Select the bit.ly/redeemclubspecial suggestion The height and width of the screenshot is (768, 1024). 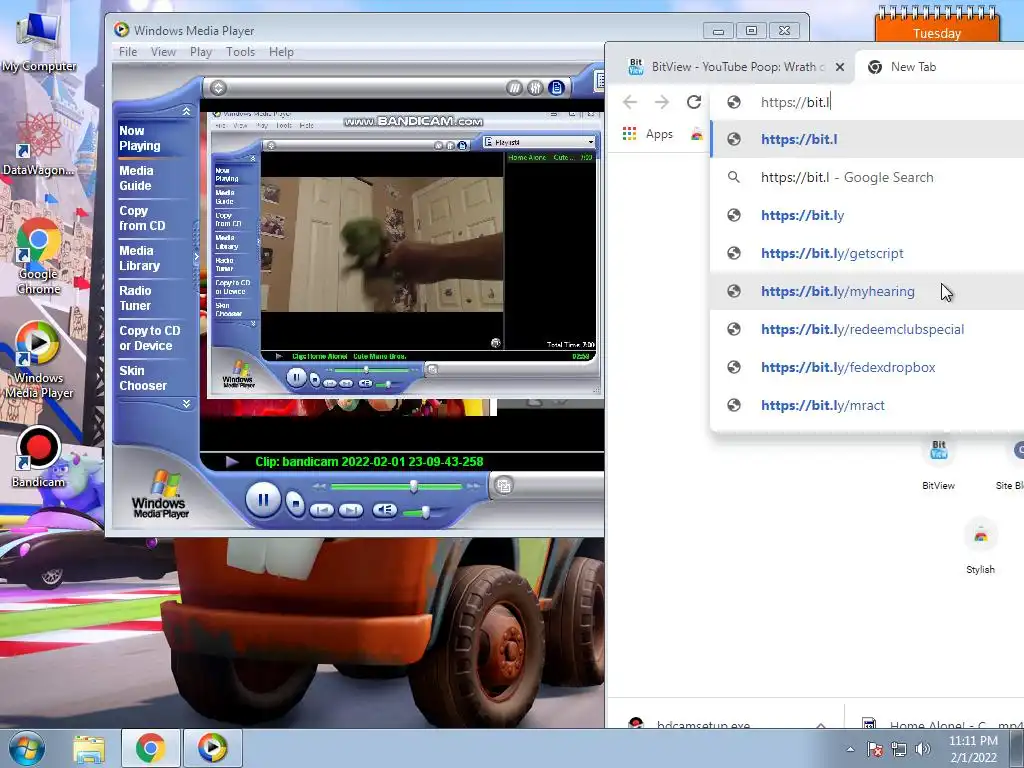coord(867,329)
